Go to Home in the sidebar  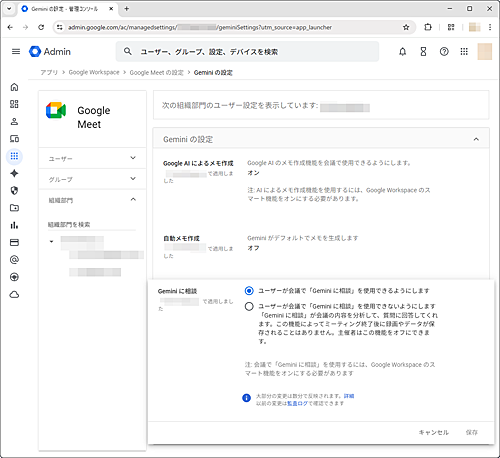tap(14, 87)
